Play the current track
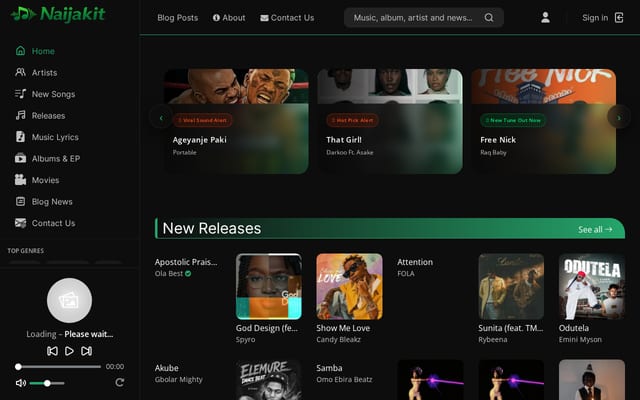640x400 pixels. [x=69, y=351]
